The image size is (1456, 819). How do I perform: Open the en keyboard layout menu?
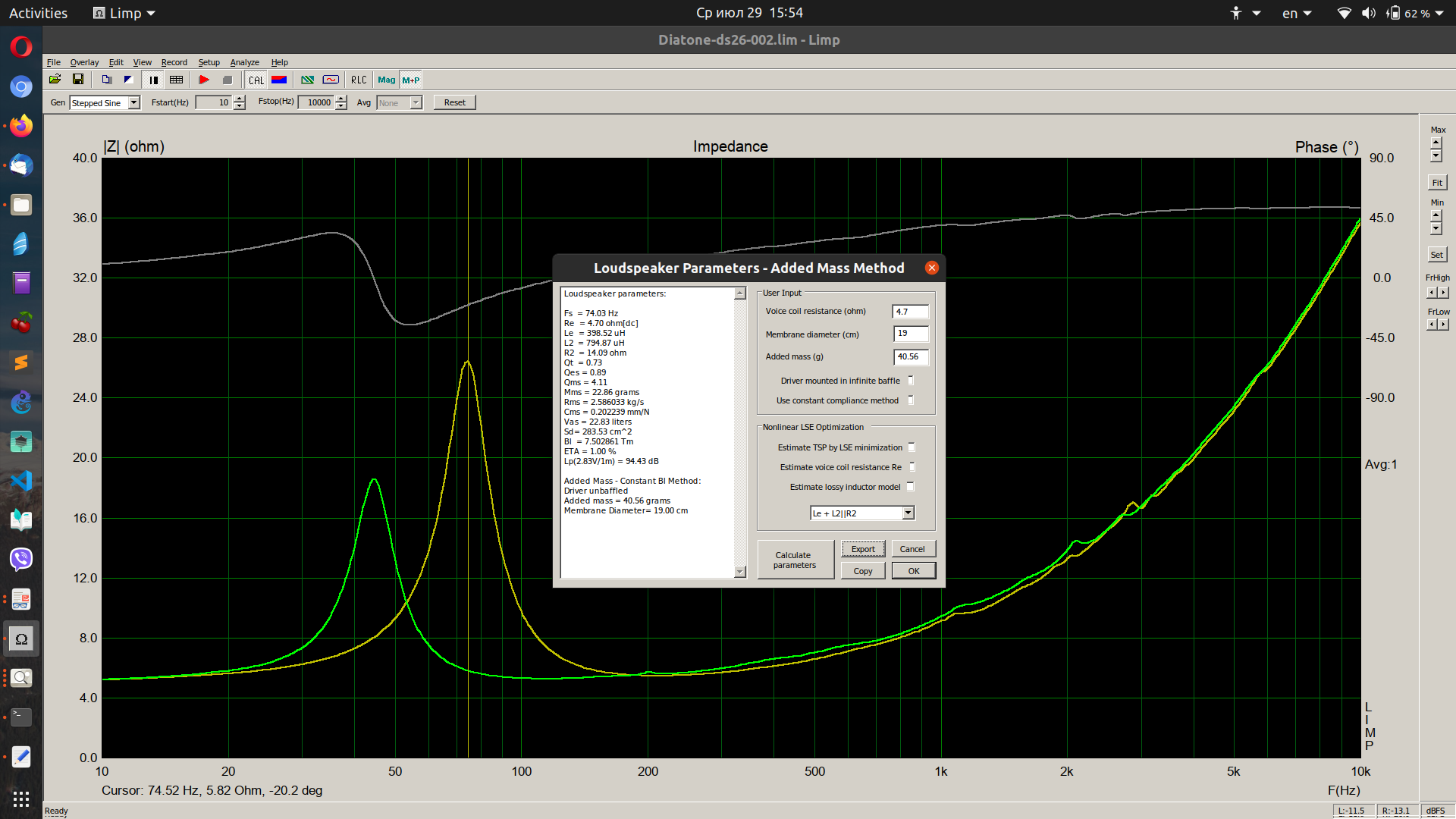[1297, 13]
